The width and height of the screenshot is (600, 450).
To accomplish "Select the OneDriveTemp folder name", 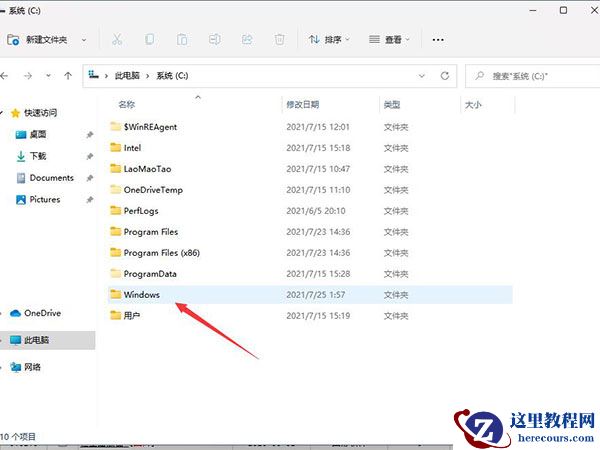I will 153,189.
